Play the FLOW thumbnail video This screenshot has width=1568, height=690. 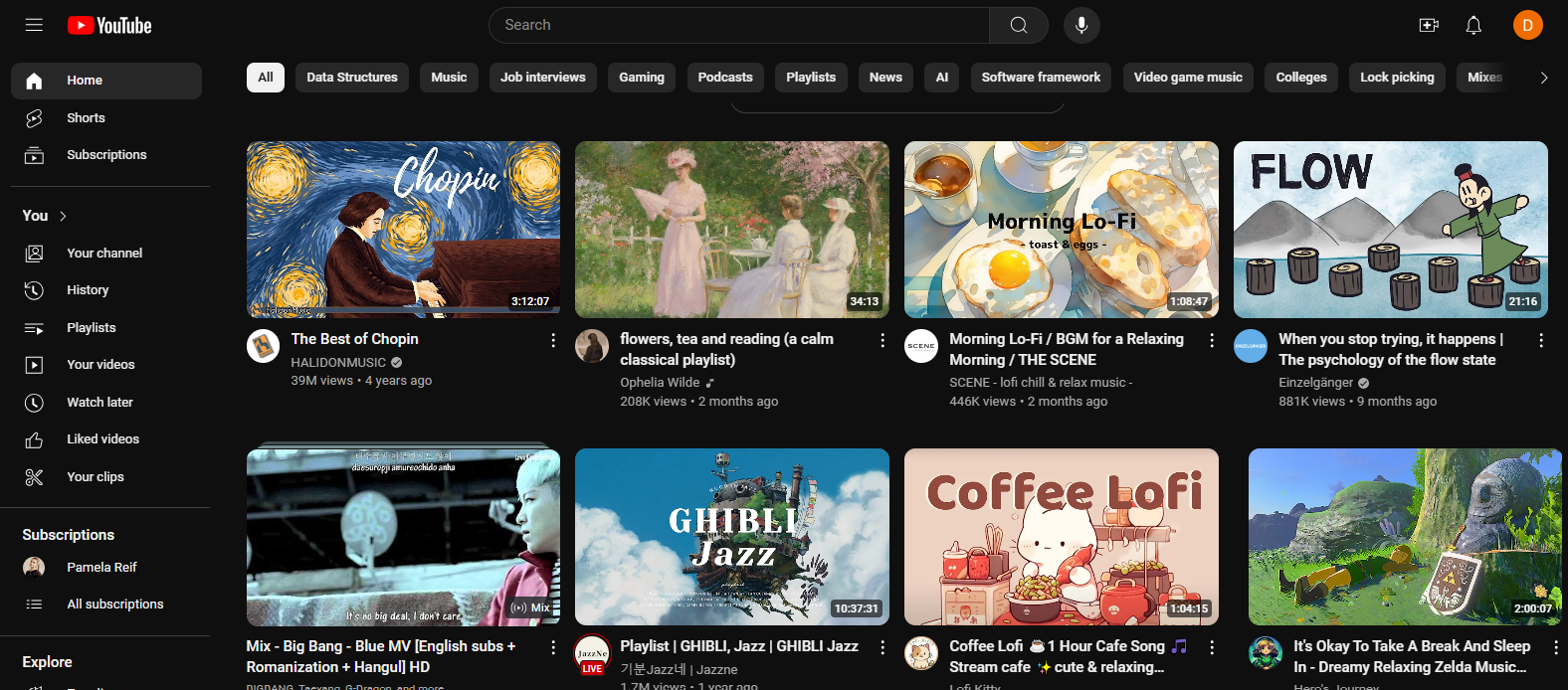pyautogui.click(x=1391, y=230)
